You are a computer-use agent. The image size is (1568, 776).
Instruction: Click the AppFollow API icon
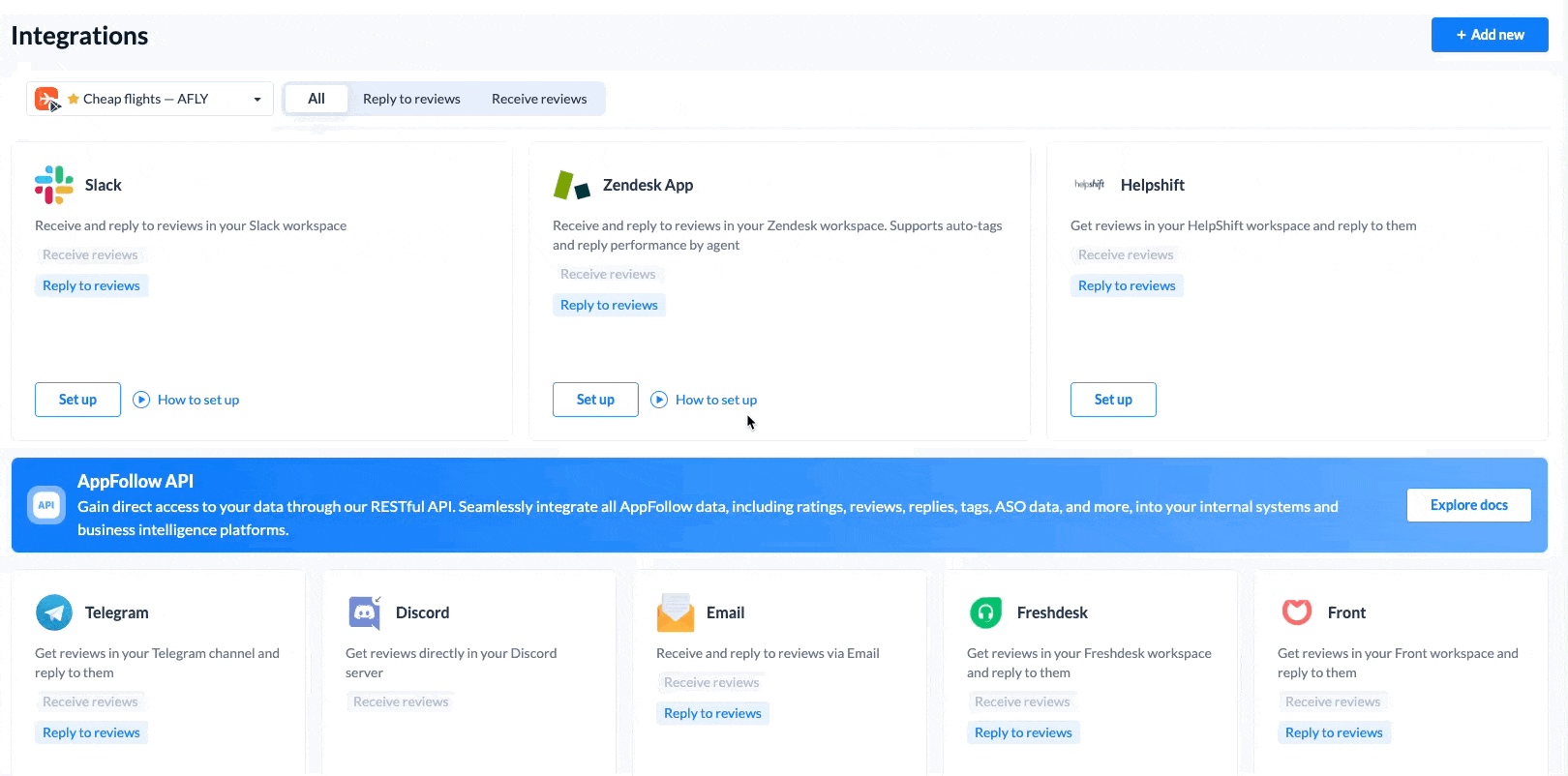click(x=46, y=505)
